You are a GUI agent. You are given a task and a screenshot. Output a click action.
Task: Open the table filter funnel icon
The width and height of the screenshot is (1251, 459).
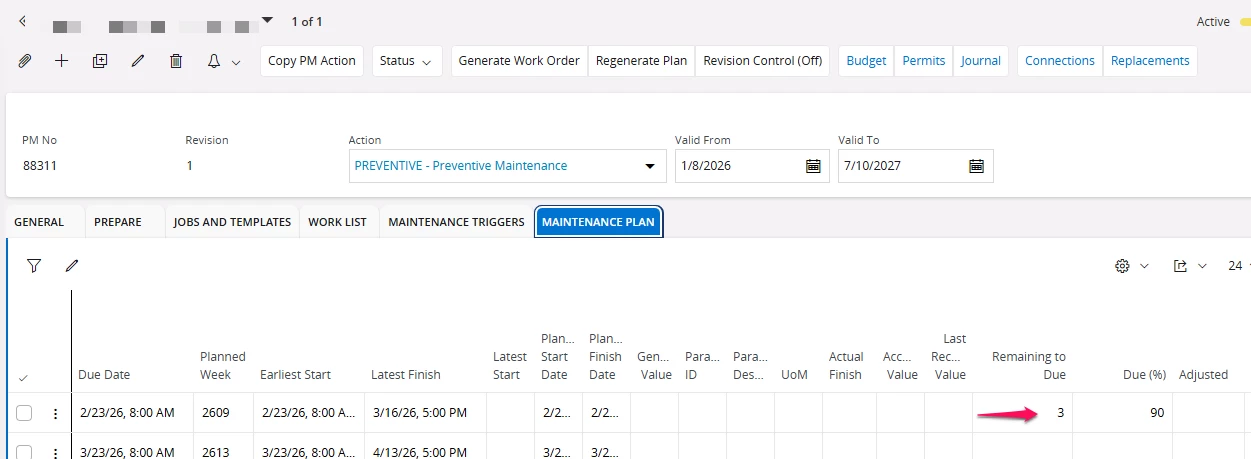34,266
